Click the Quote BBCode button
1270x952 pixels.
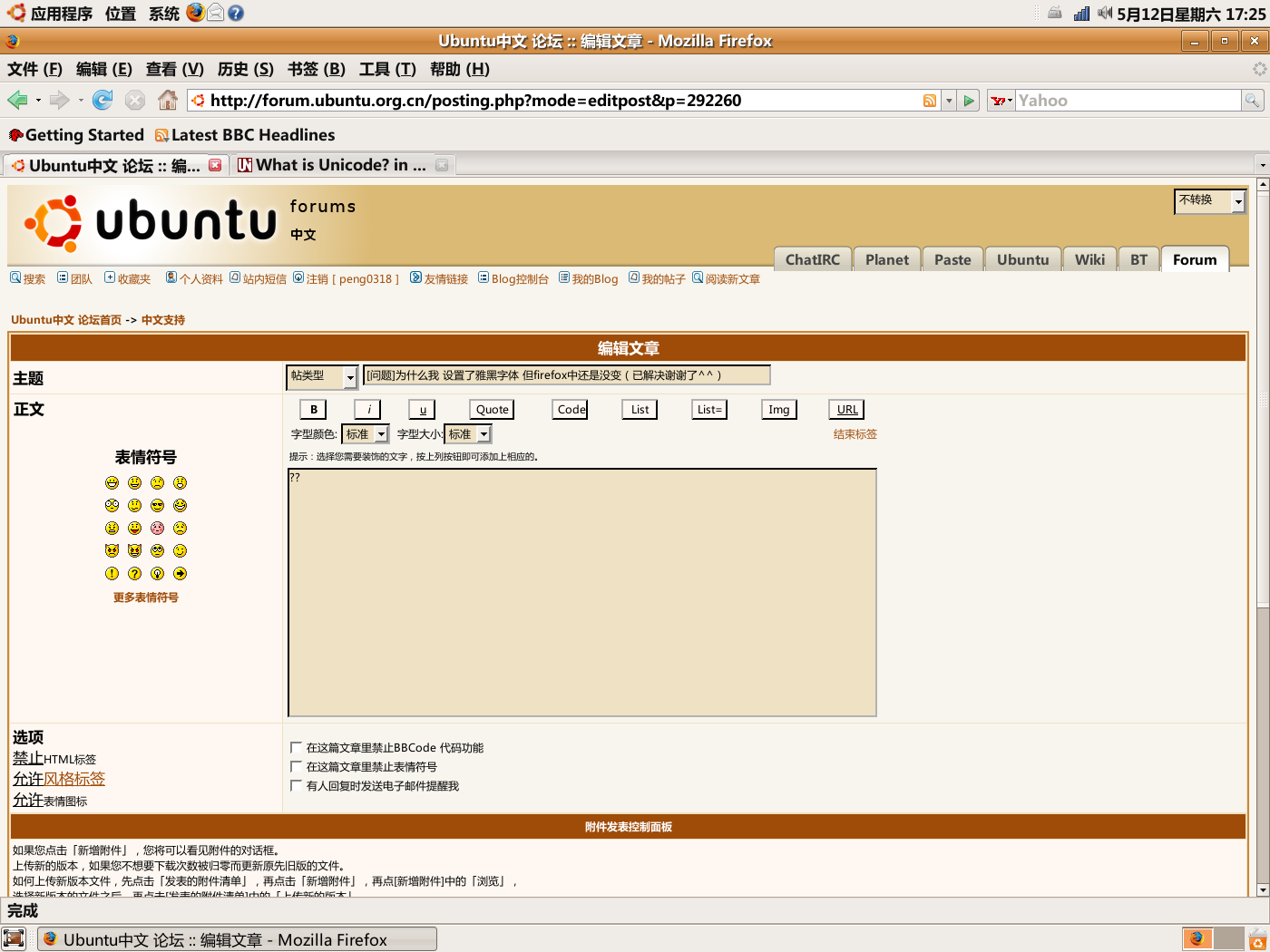pos(493,410)
